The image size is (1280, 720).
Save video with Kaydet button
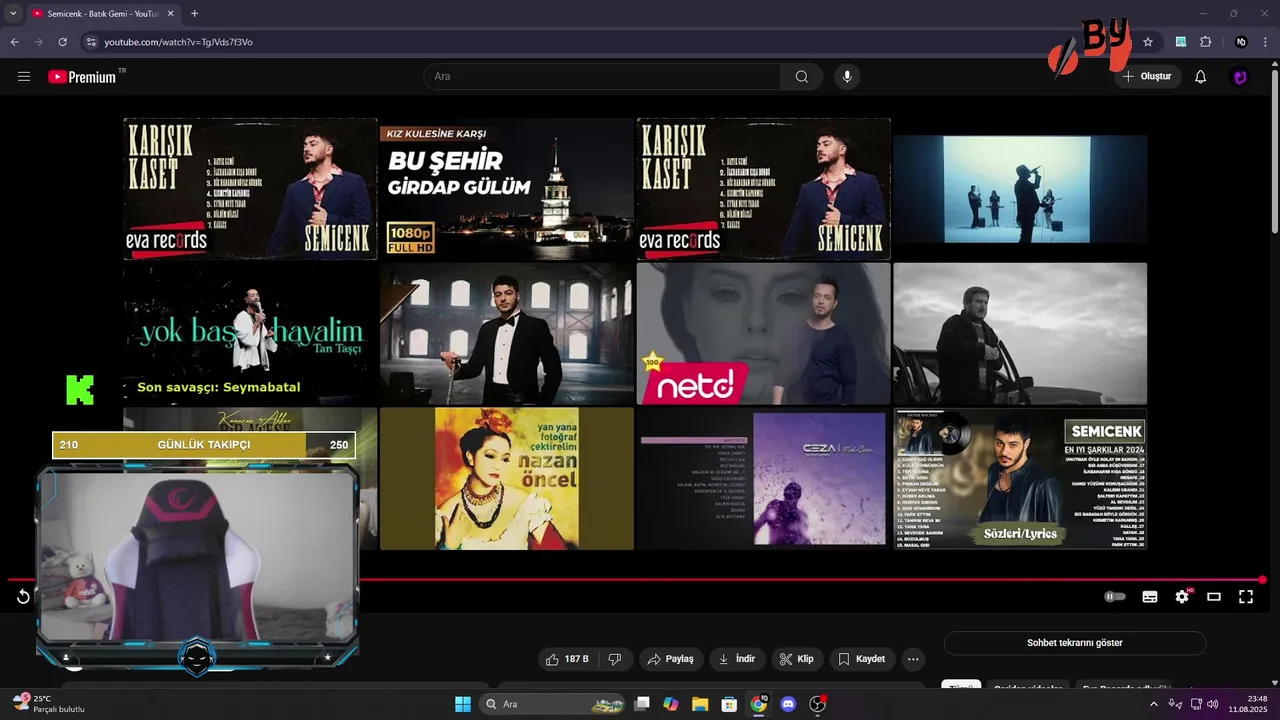861,659
